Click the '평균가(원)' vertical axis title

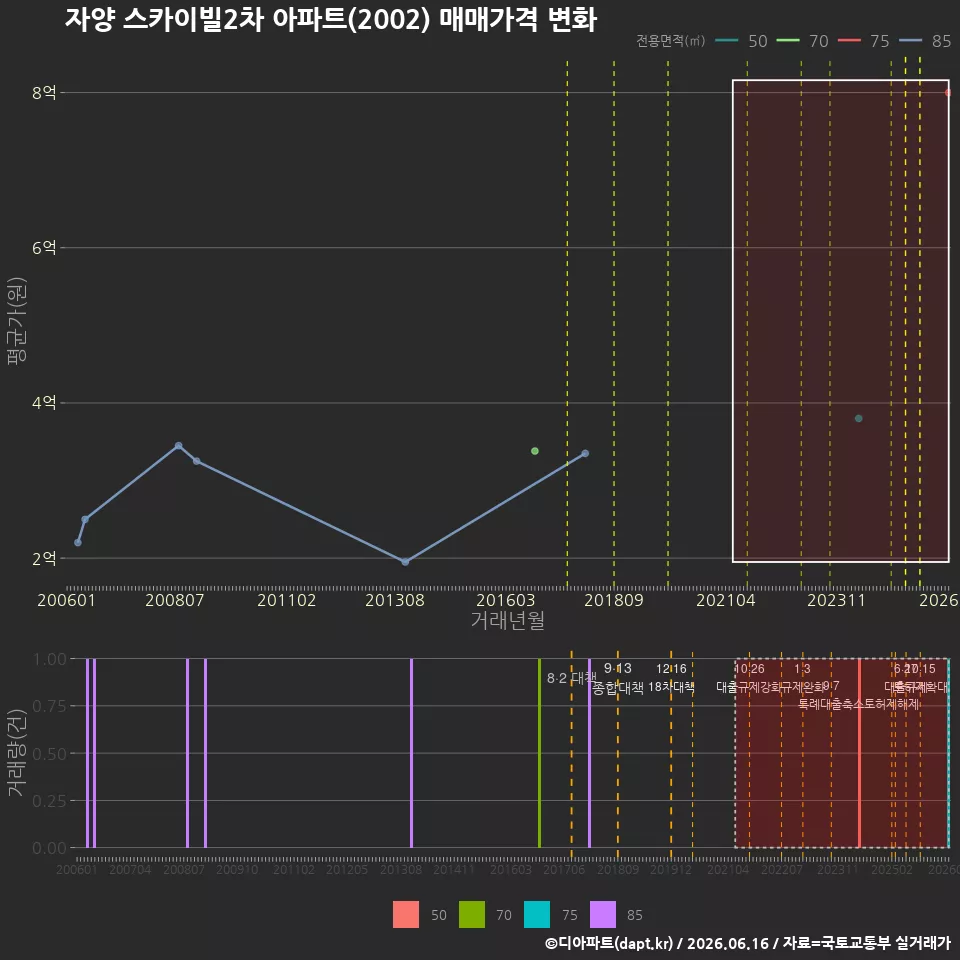tap(17, 321)
